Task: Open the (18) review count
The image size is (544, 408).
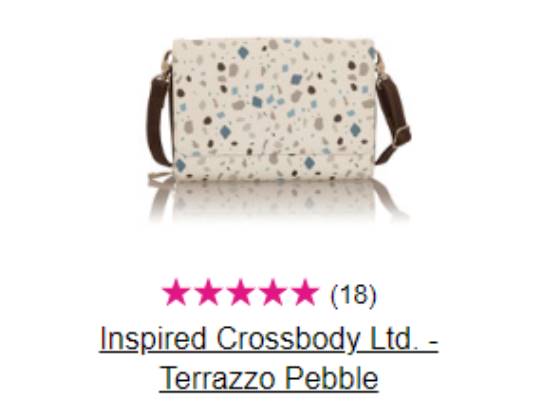Action: click(354, 295)
